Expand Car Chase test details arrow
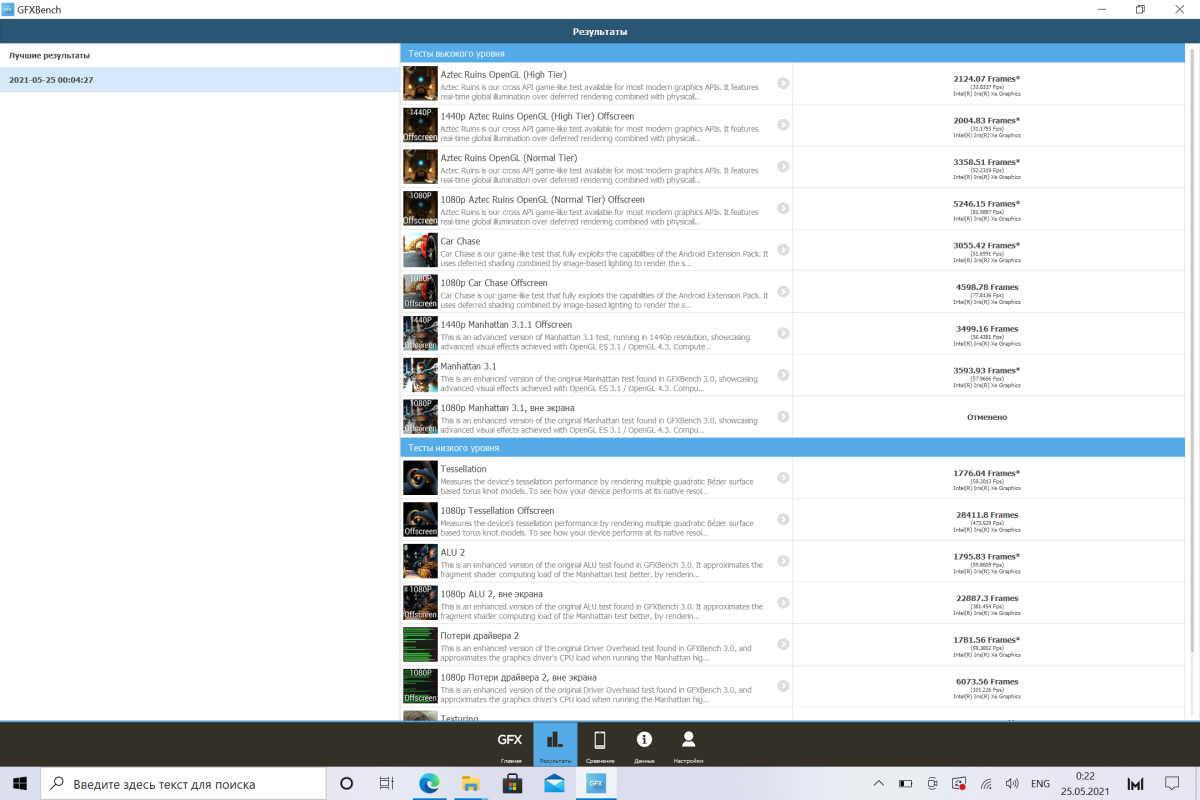1200x800 pixels. click(783, 250)
